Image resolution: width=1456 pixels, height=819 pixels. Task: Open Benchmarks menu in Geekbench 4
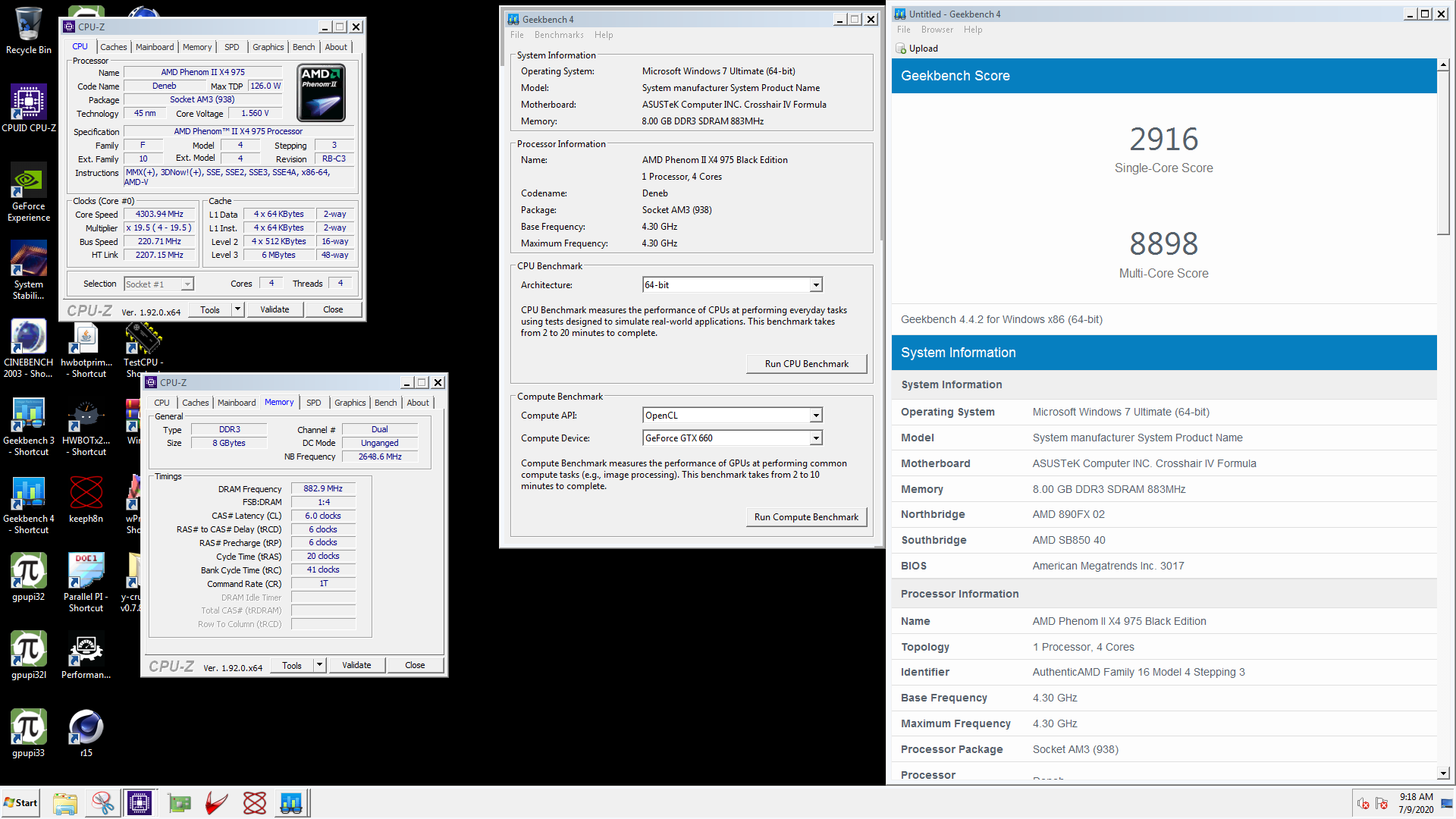[559, 35]
